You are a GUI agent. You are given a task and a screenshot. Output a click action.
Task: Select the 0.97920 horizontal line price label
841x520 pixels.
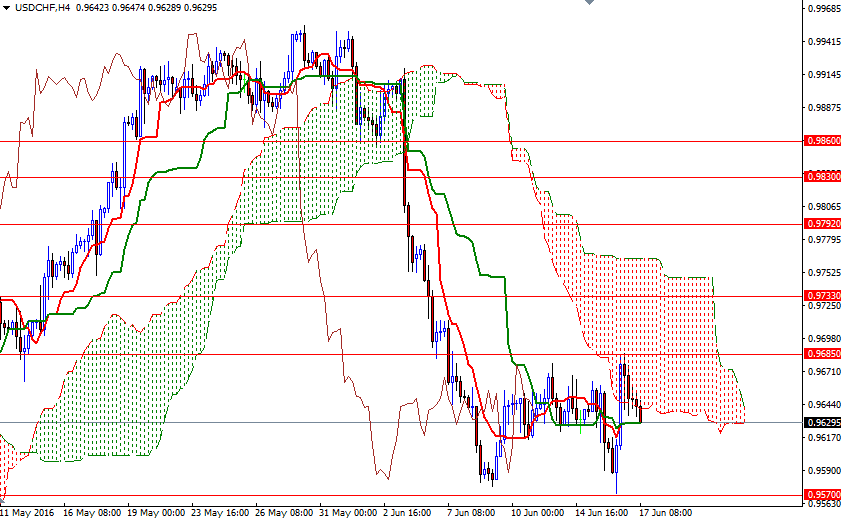pos(823,224)
